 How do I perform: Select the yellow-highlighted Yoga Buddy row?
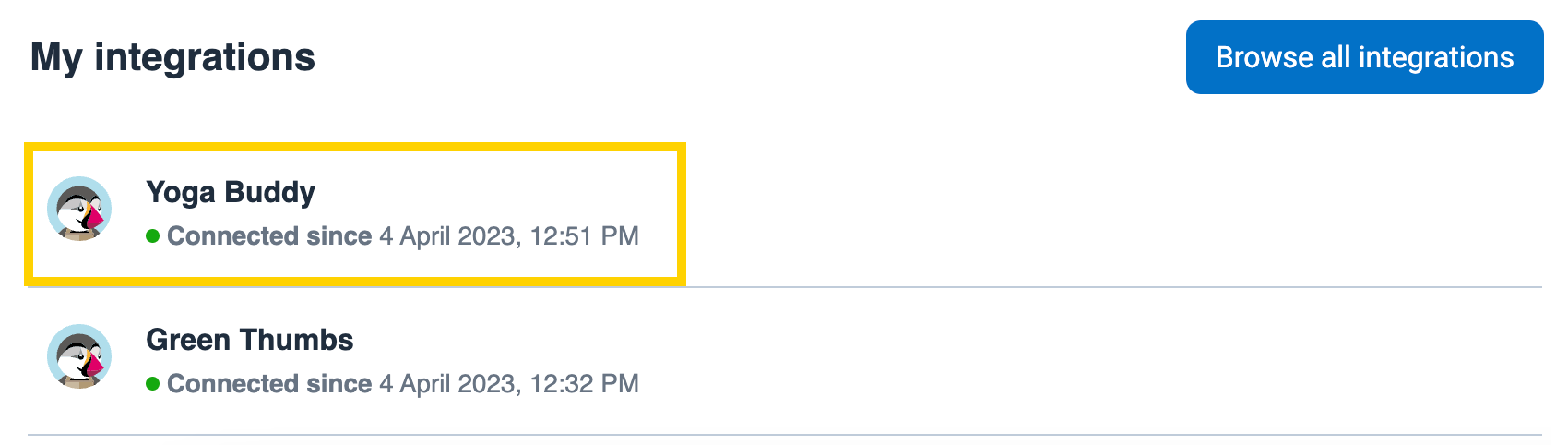(355, 213)
